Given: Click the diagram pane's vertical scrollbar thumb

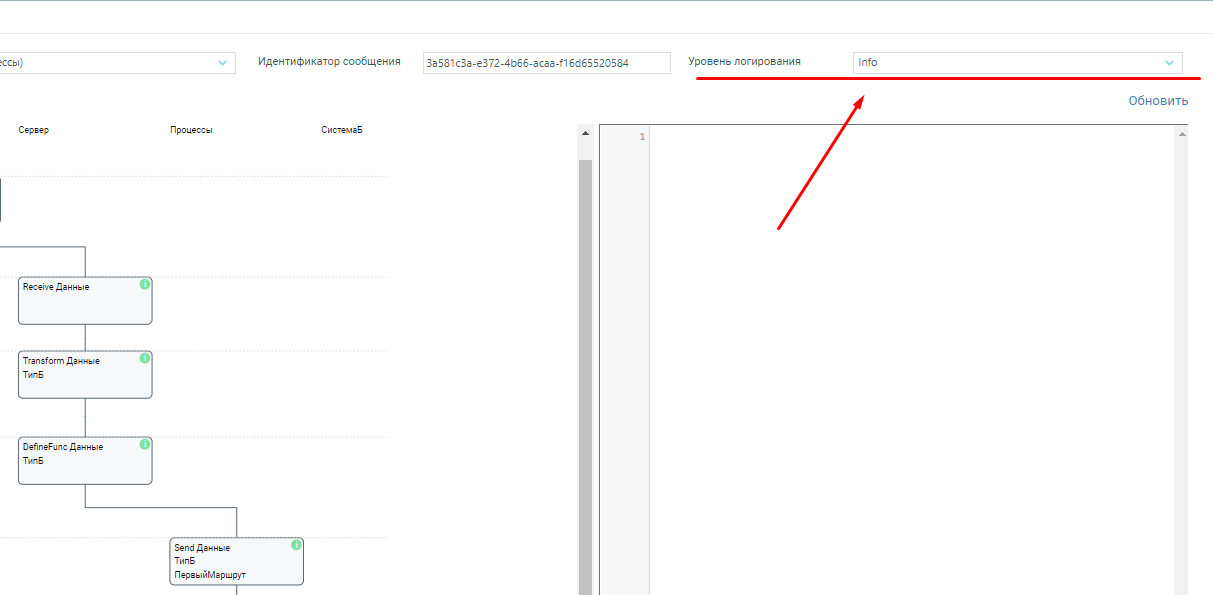Looking at the screenshot, I should (586, 370).
